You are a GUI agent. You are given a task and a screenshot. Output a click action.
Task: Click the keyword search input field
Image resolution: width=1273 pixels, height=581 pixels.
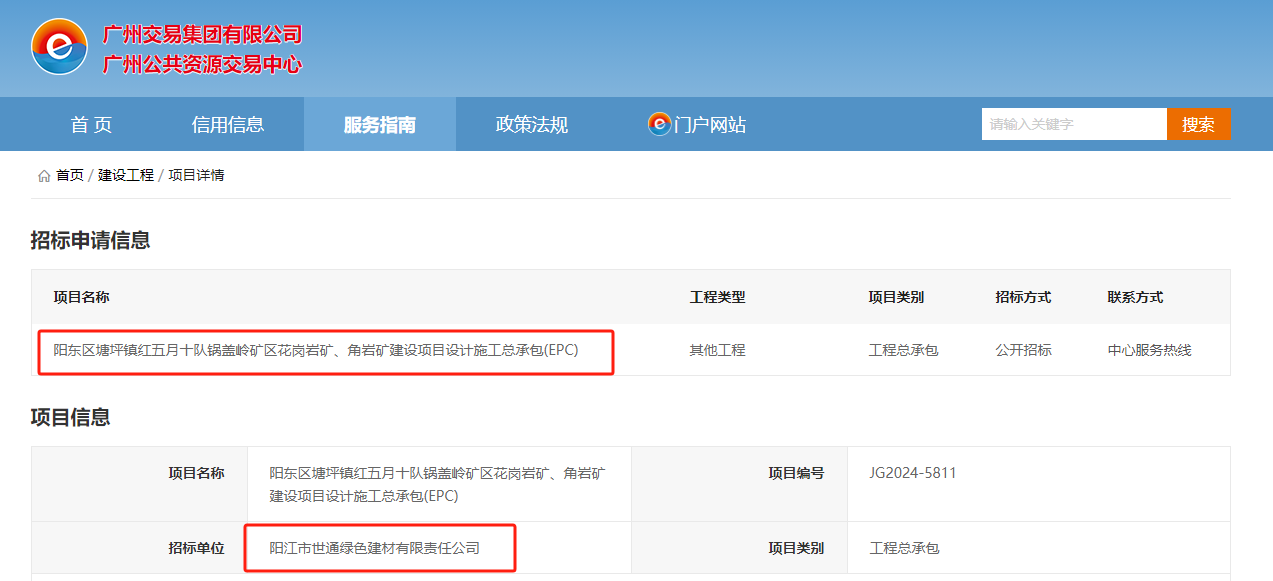point(1073,124)
